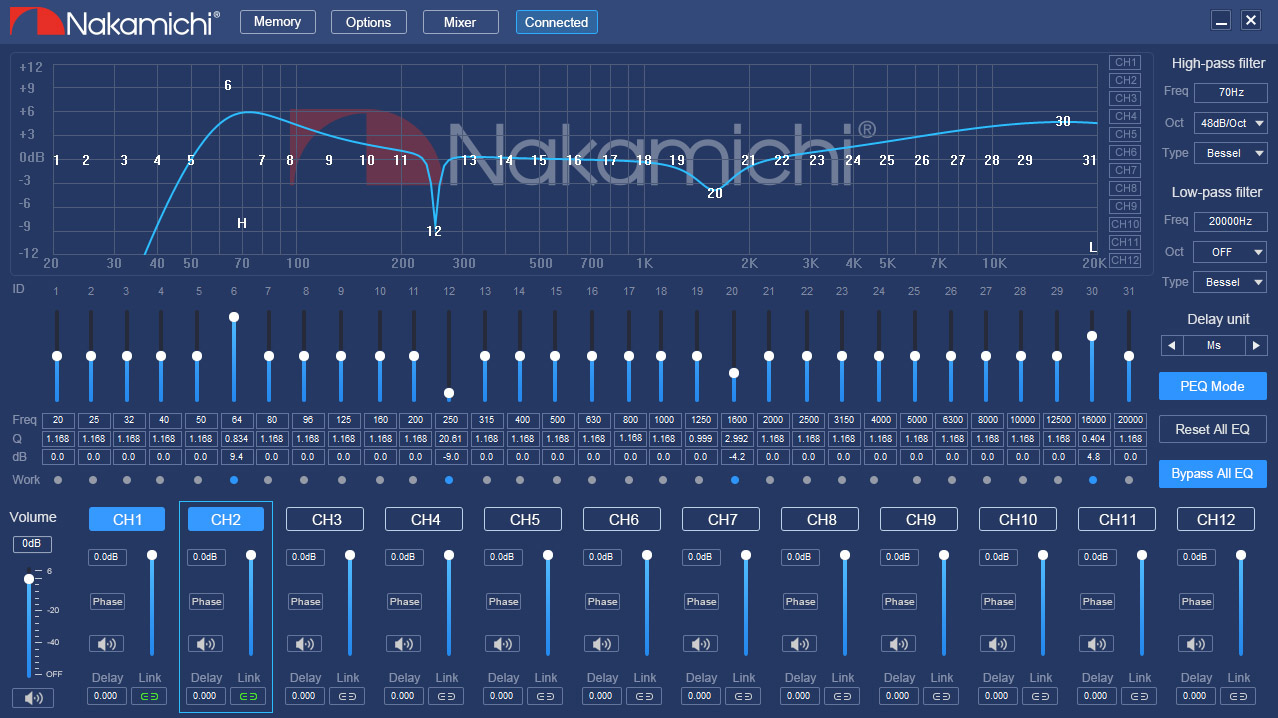Click Reset All EQ button
The height and width of the screenshot is (718, 1278).
tap(1212, 429)
